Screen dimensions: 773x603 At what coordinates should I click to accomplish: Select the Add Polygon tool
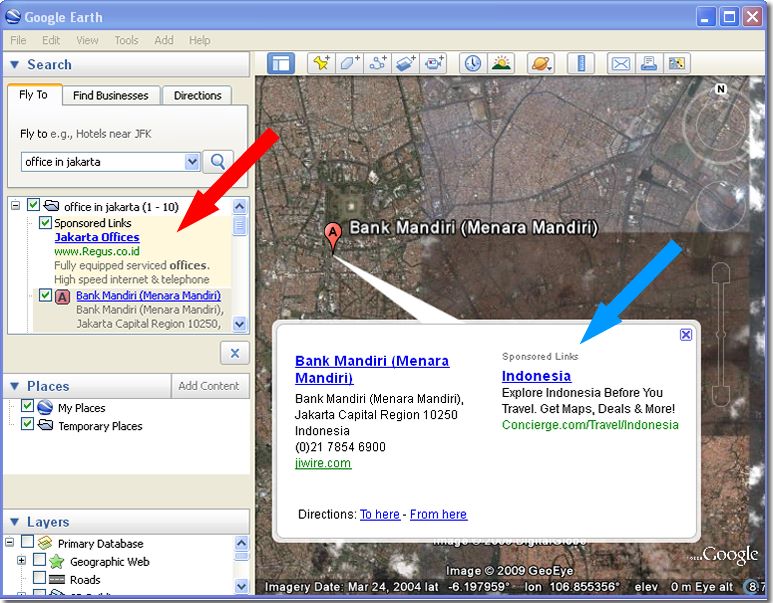(x=350, y=63)
